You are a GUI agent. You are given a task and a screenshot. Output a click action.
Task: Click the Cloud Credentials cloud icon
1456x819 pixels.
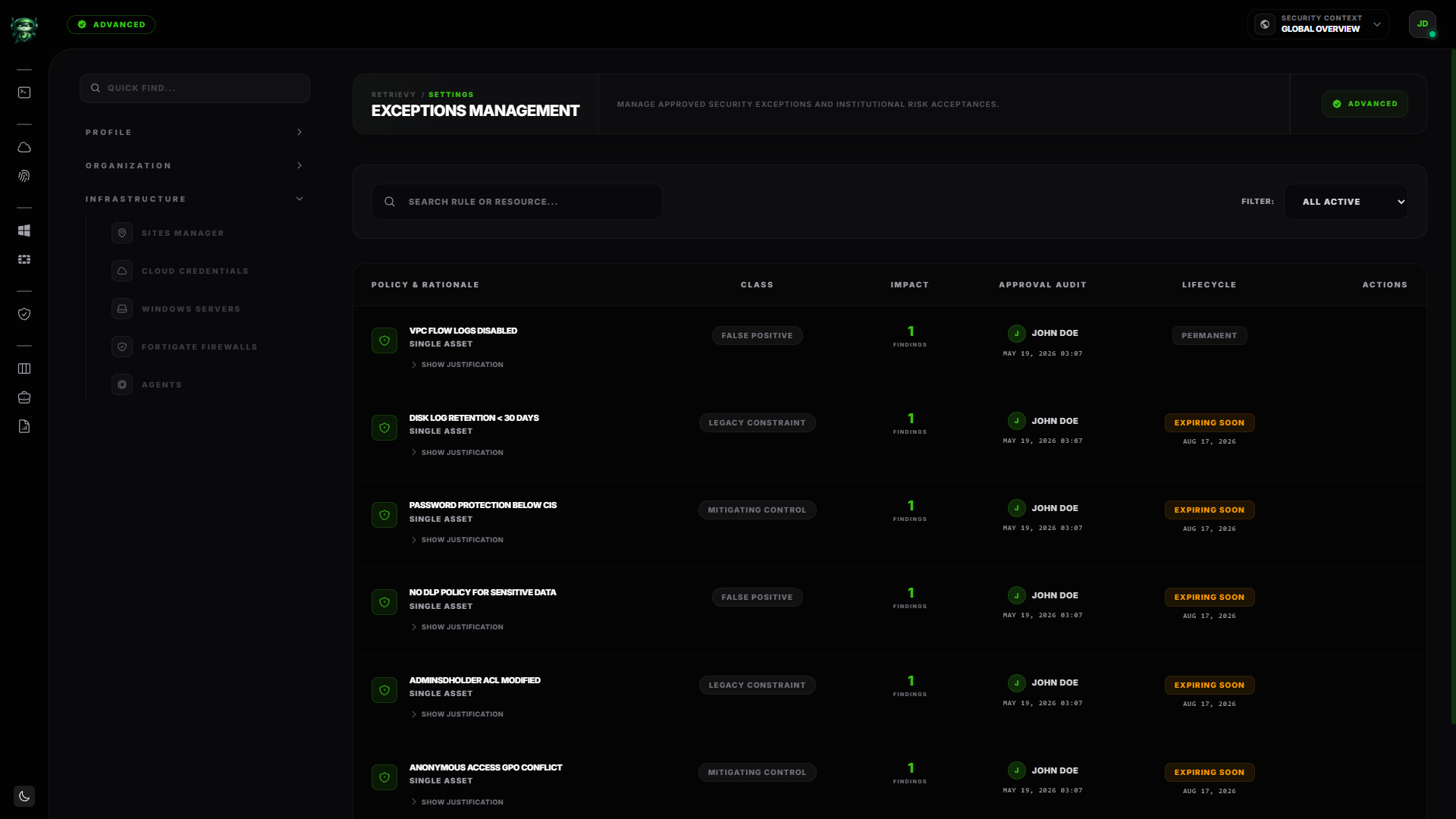click(122, 271)
